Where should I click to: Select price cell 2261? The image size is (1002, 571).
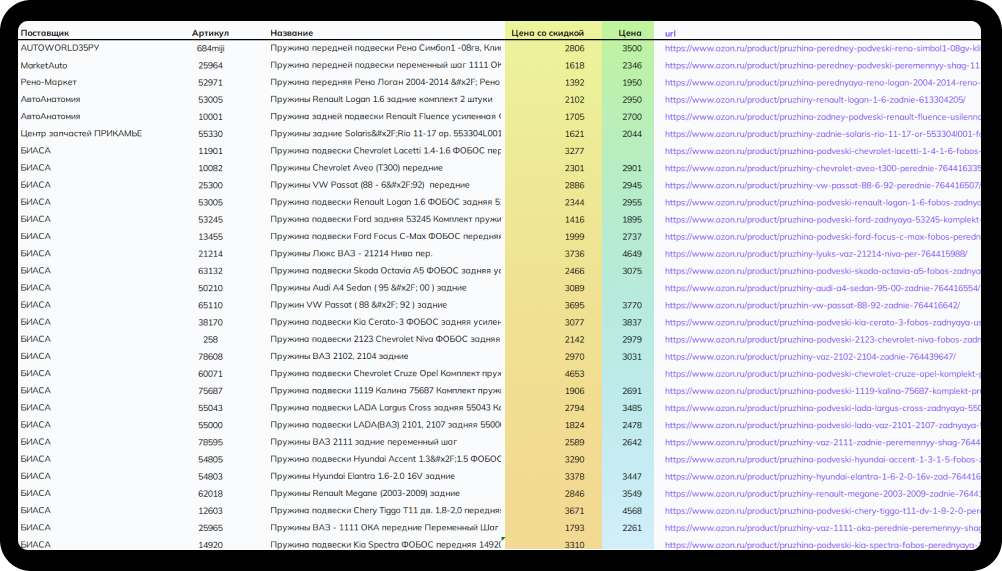632,529
